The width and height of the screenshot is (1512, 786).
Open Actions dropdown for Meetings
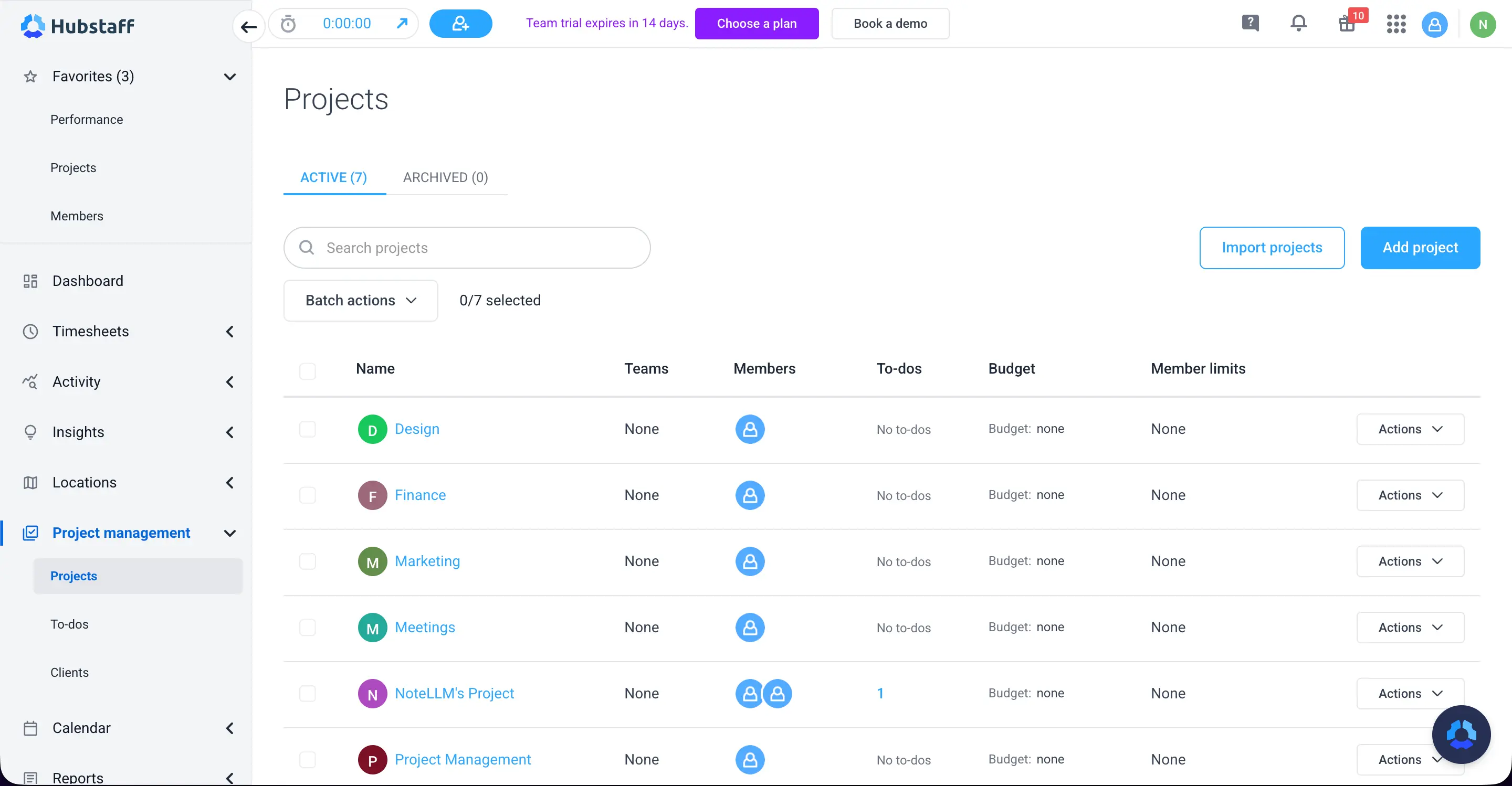click(x=1410, y=628)
